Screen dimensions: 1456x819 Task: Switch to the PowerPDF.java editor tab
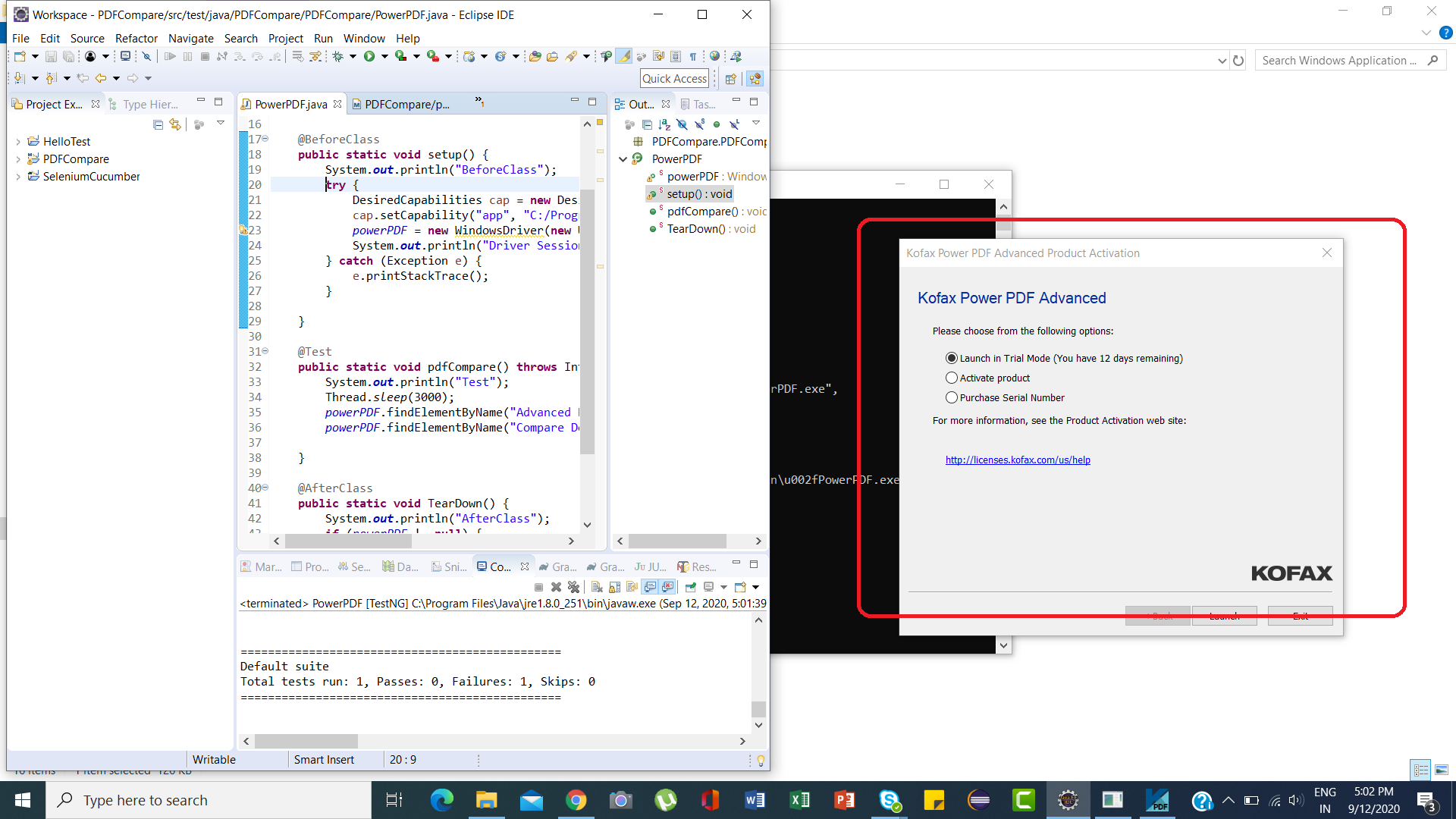290,104
